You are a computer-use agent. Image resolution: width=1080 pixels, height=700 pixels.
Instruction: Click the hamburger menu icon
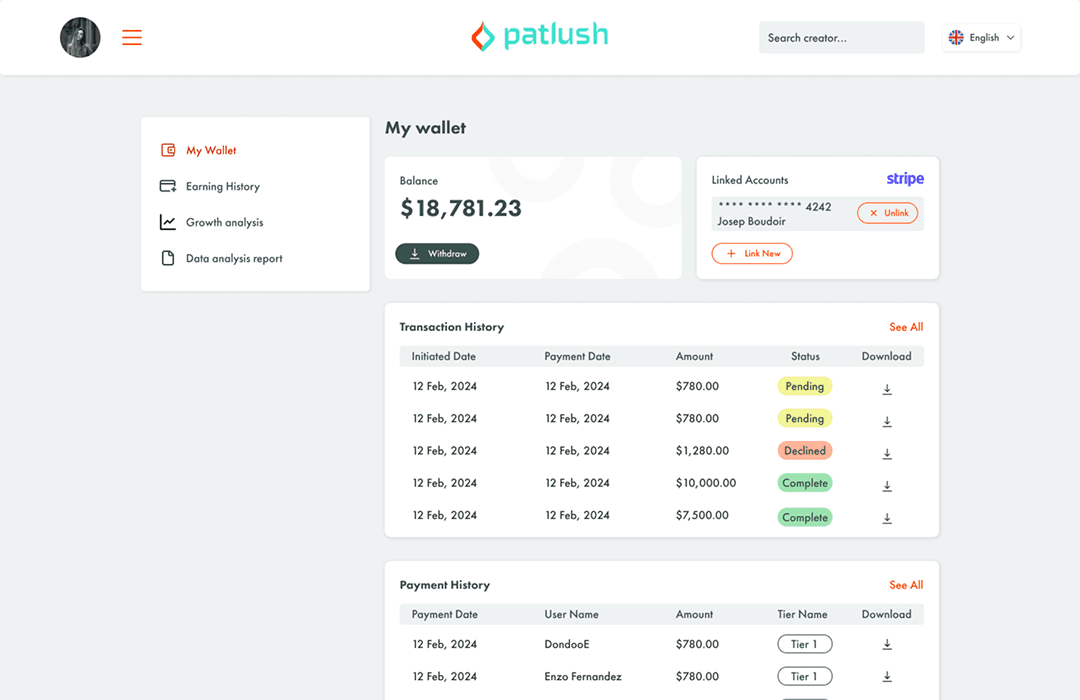pyautogui.click(x=131, y=37)
